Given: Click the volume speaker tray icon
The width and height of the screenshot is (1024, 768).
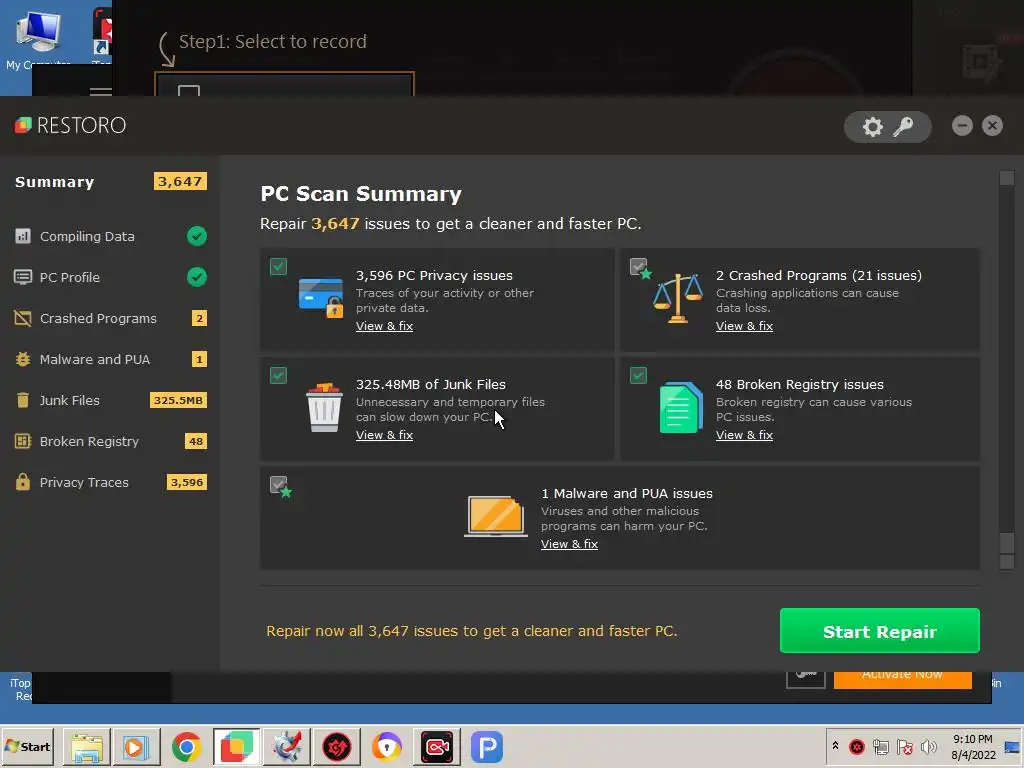Looking at the screenshot, I should (928, 746).
